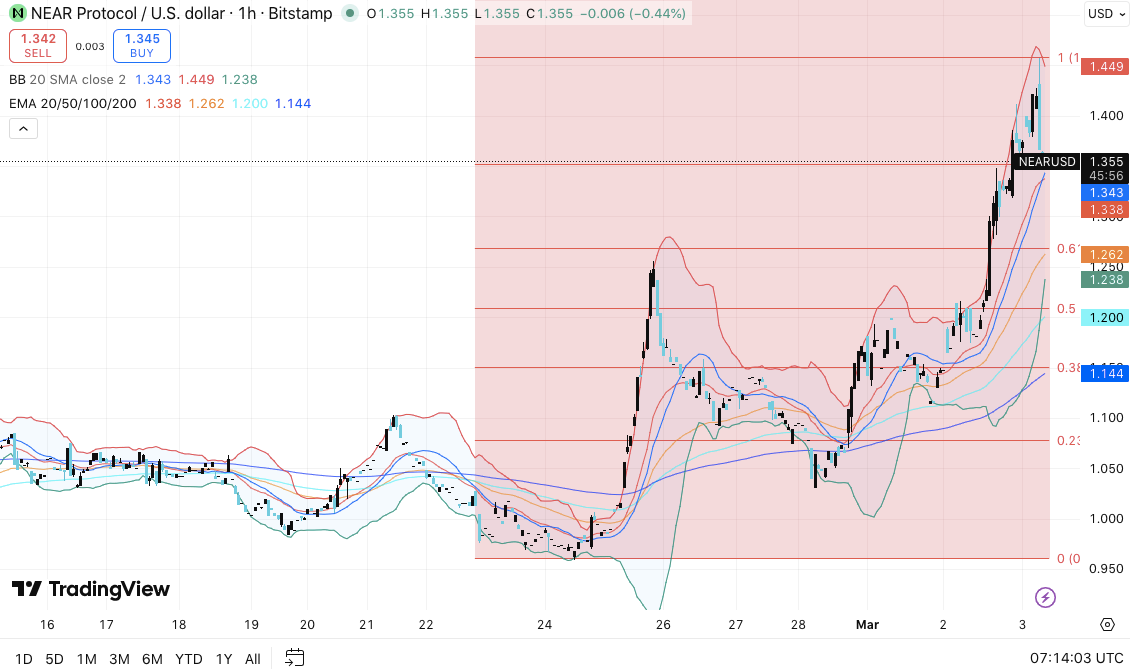Select the 1D date range tab
The height and width of the screenshot is (672, 1130).
tap(21, 659)
